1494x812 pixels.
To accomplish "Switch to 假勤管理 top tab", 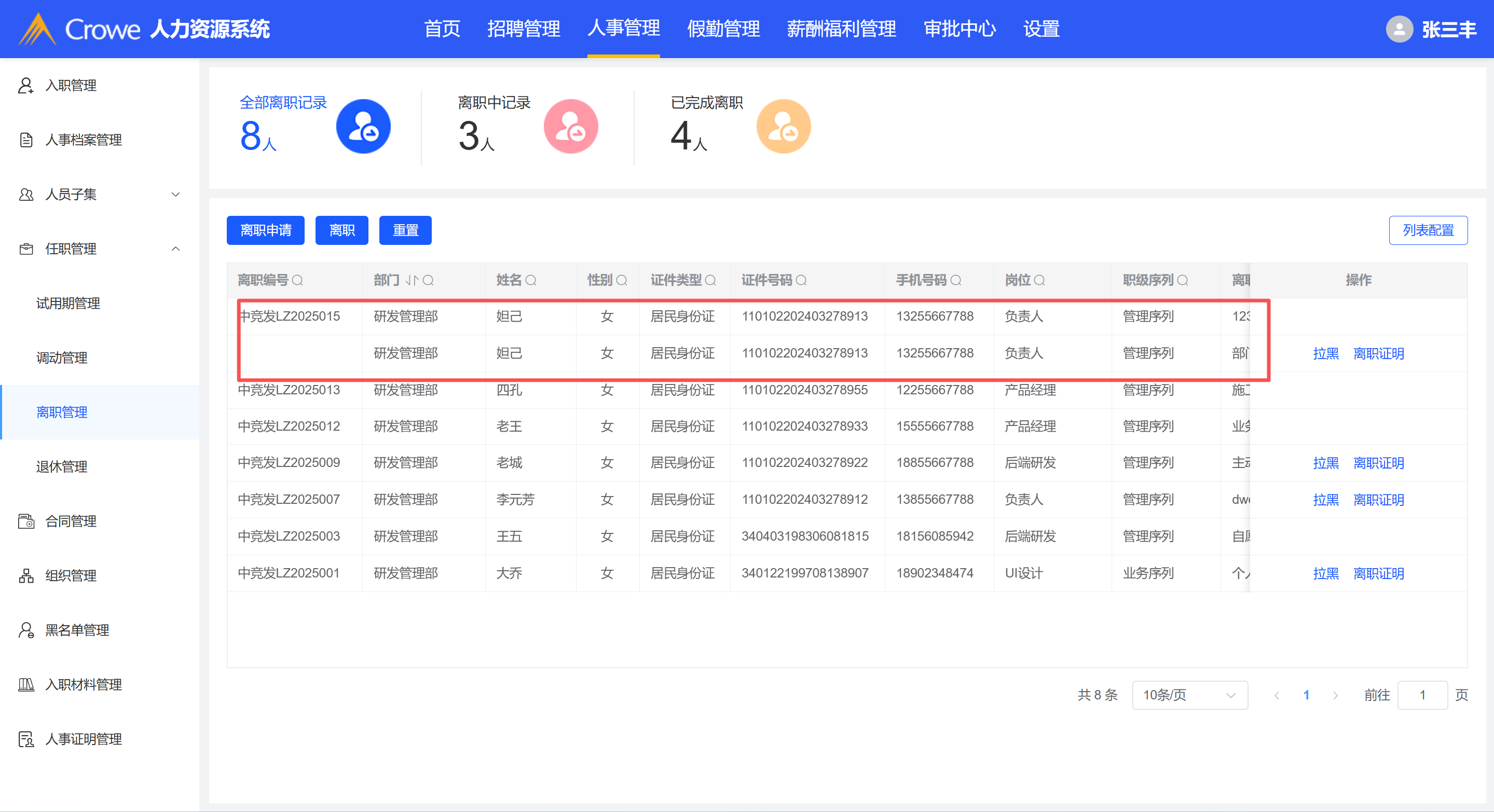I will [723, 29].
